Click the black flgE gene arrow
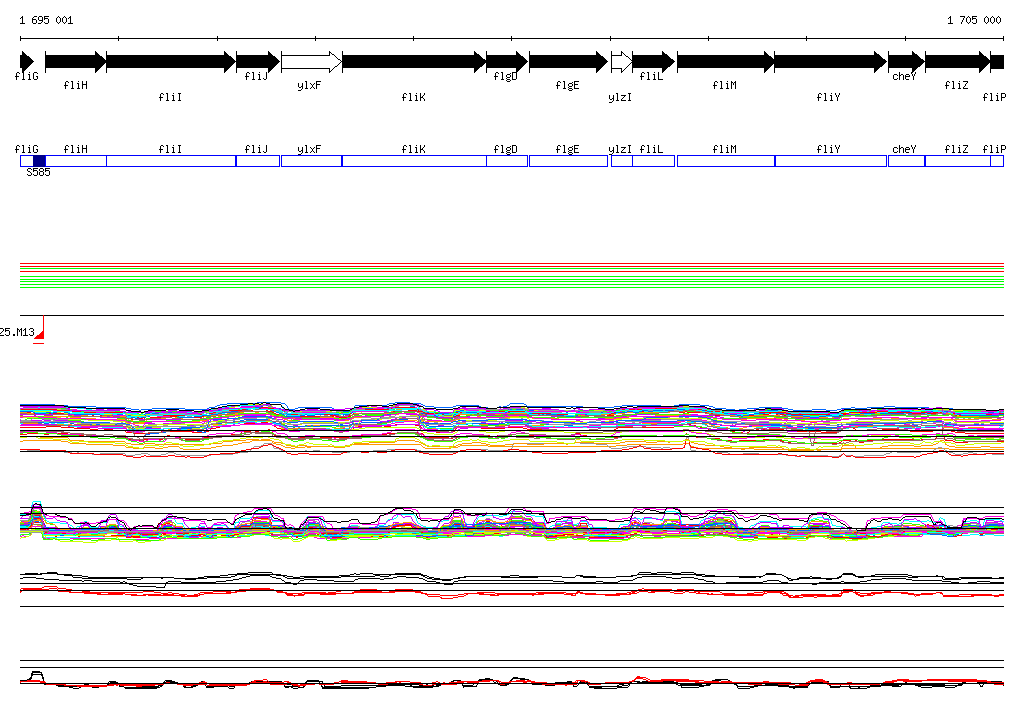1024x714 pixels. [x=568, y=62]
